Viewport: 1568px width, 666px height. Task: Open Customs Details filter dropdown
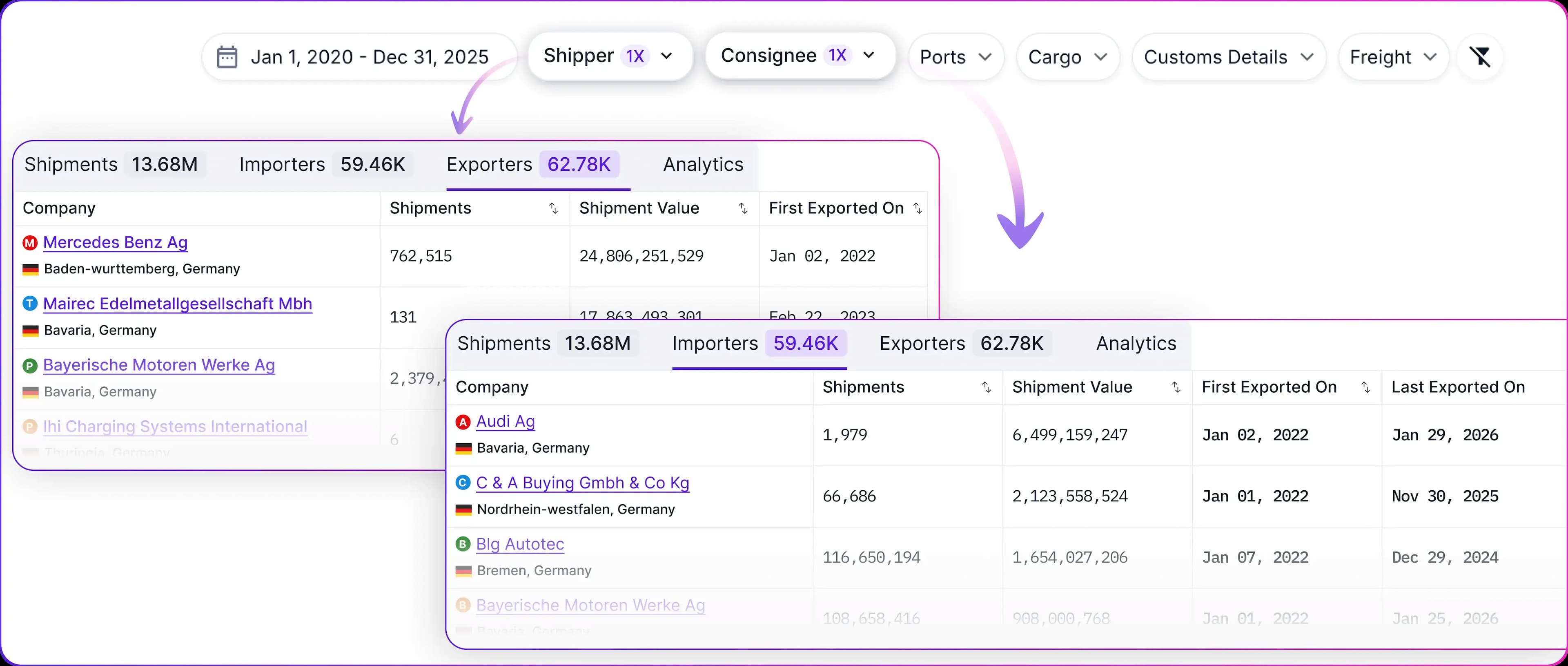1228,57
